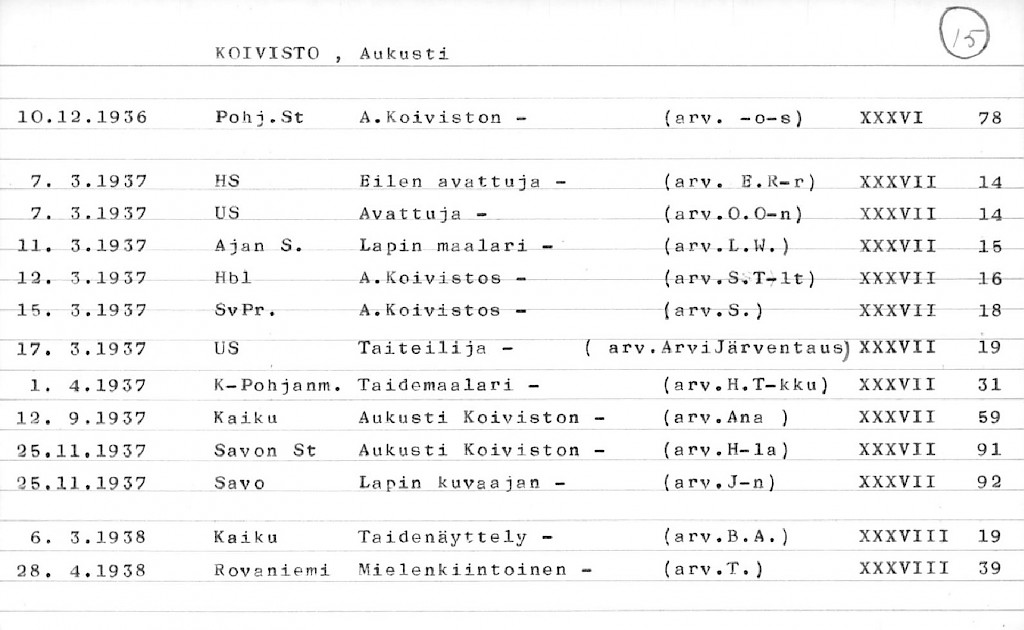The image size is (1024, 630).
Task: Click the 'Taidemaalari' entry title
Action: click(435, 385)
